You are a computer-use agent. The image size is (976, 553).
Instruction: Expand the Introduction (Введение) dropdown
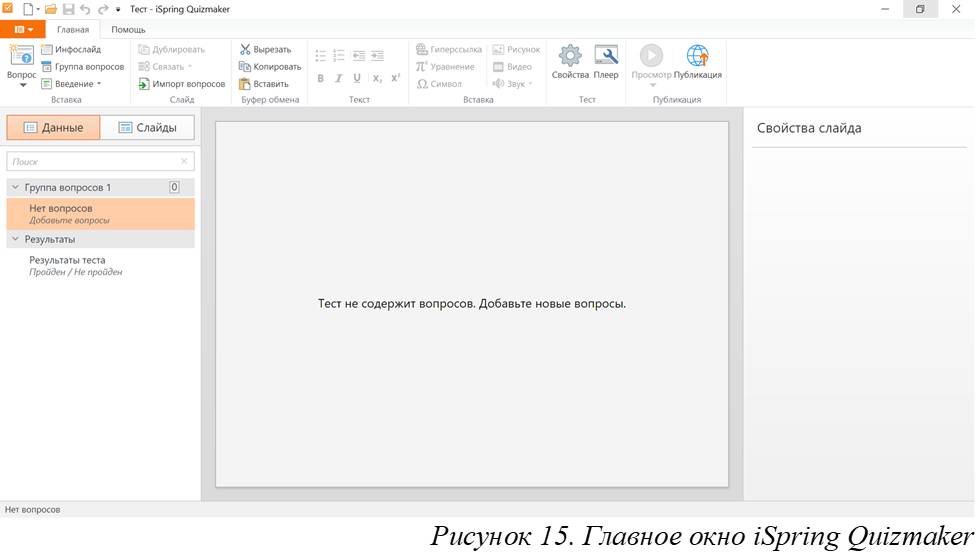click(71, 84)
